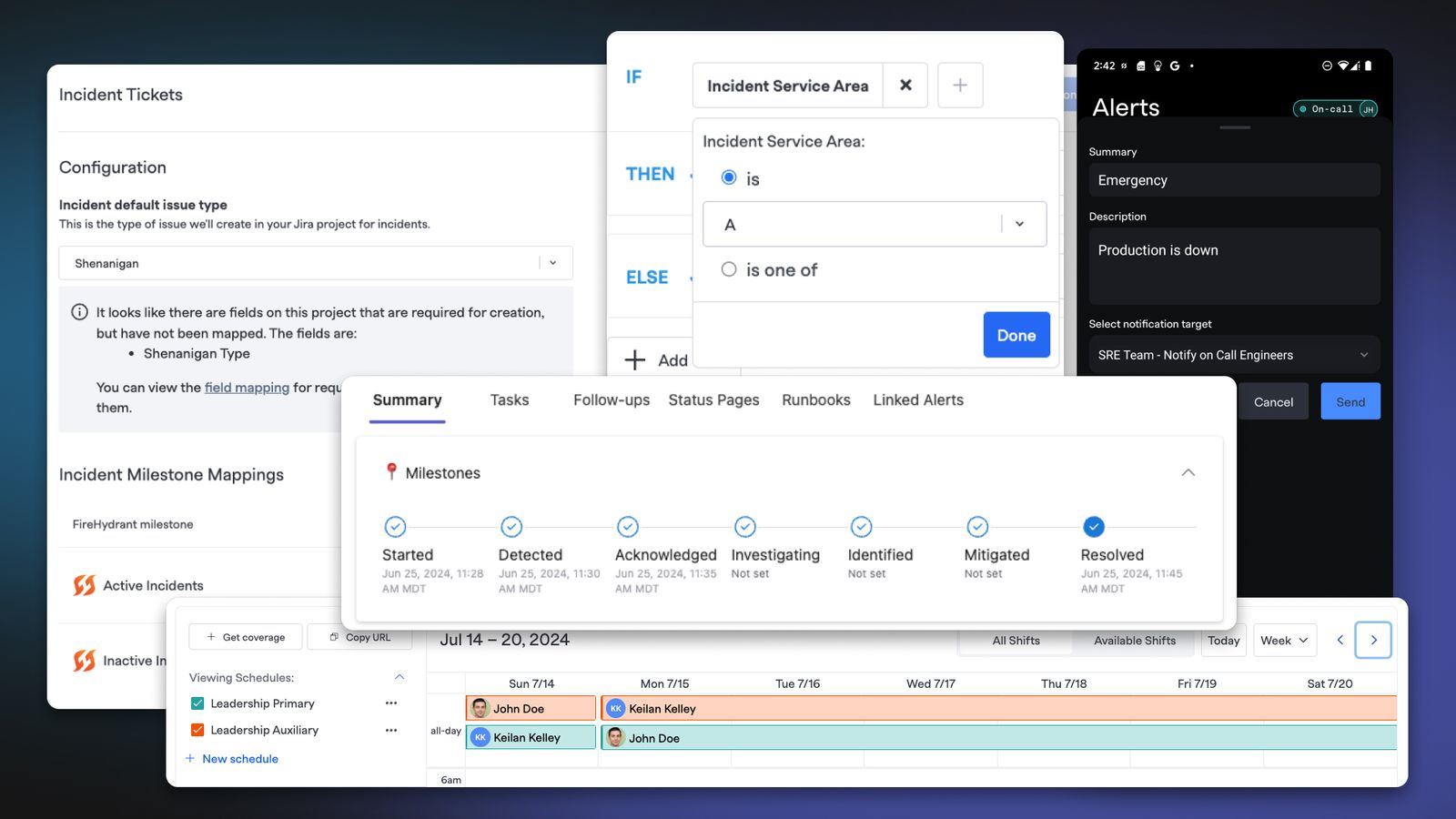
Task: Collapse the Milestones section chevron
Action: click(1188, 472)
